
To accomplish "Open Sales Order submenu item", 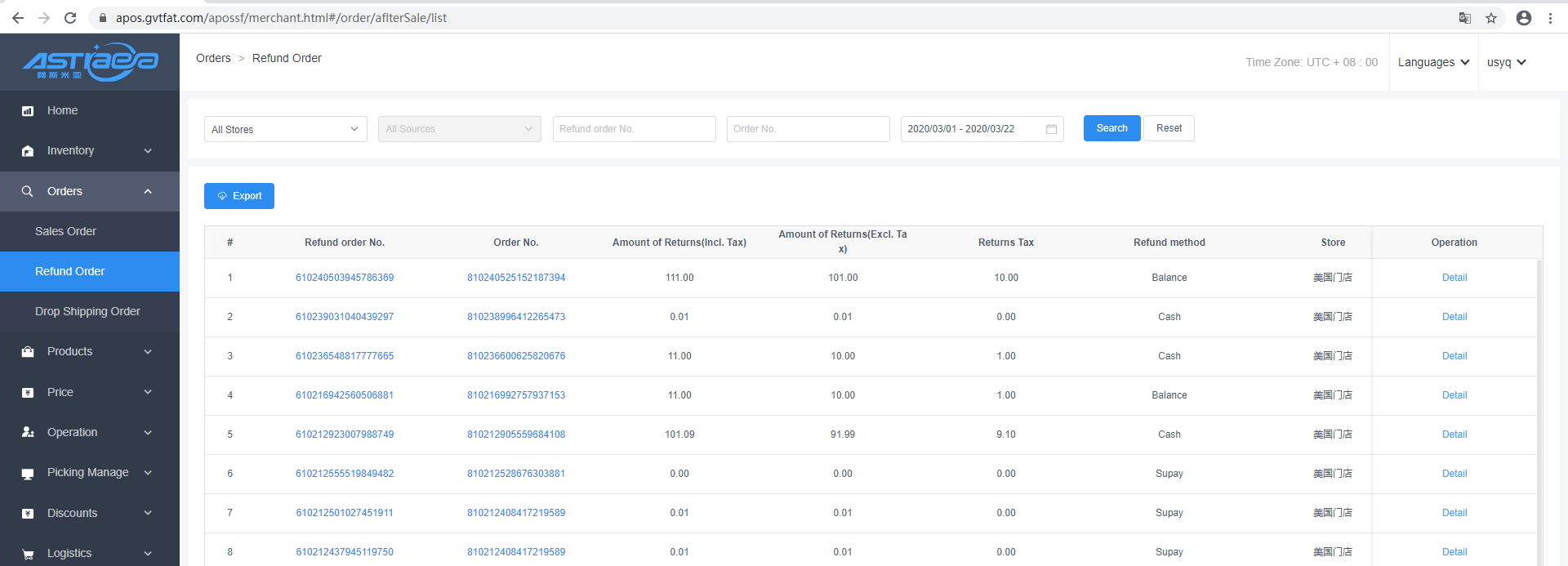I will click(x=65, y=231).
